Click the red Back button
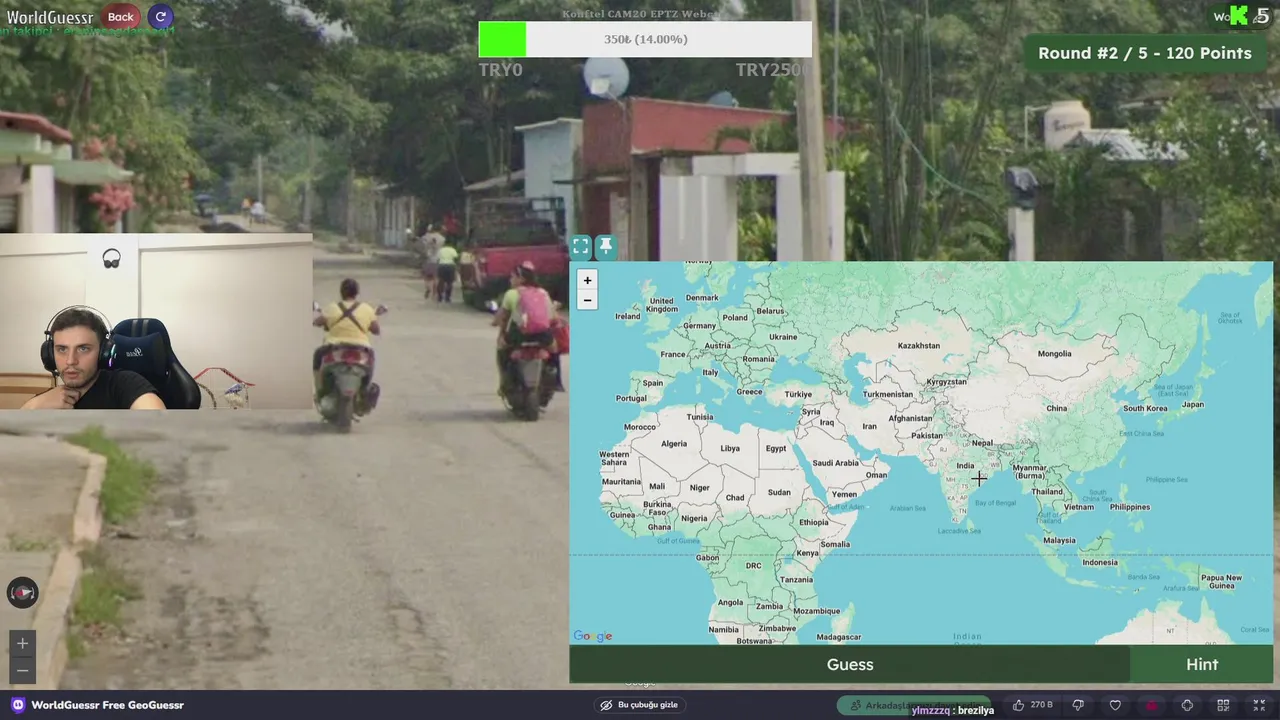The width and height of the screenshot is (1280, 720). 121,16
